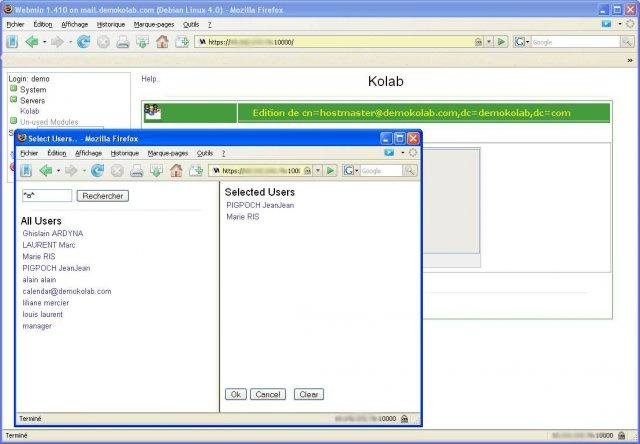Select louis laurent from All Users
640x444 pixels.
(x=42, y=315)
